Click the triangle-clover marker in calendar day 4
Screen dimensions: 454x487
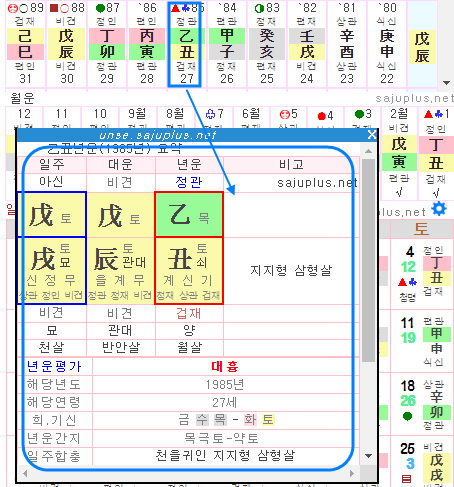(x=408, y=282)
